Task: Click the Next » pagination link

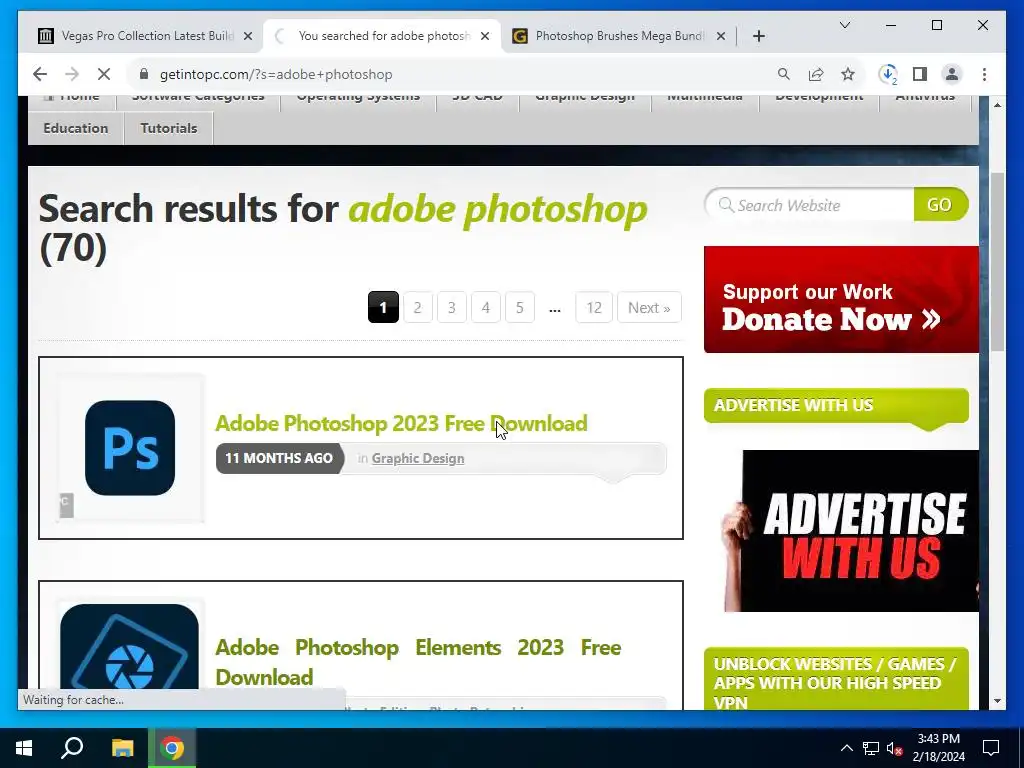Action: coord(649,307)
